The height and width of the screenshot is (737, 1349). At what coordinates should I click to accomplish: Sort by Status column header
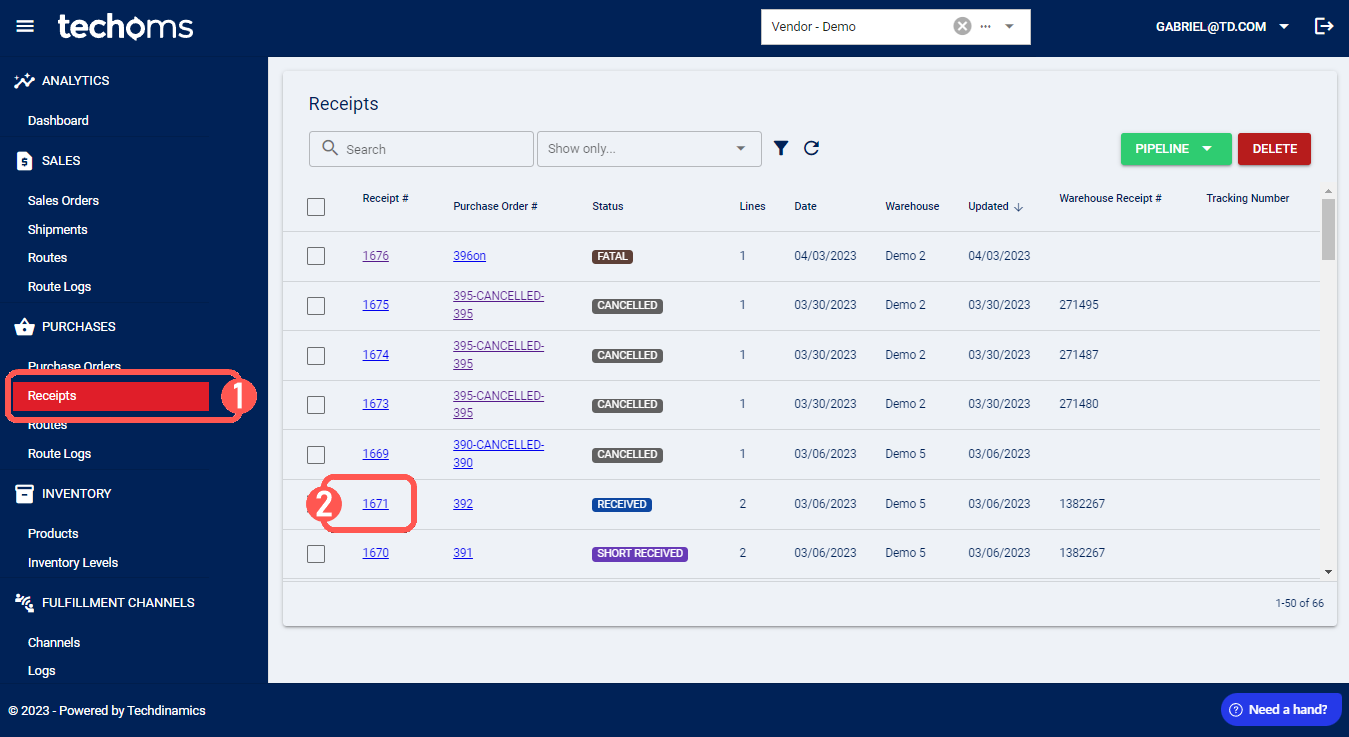[607, 207]
